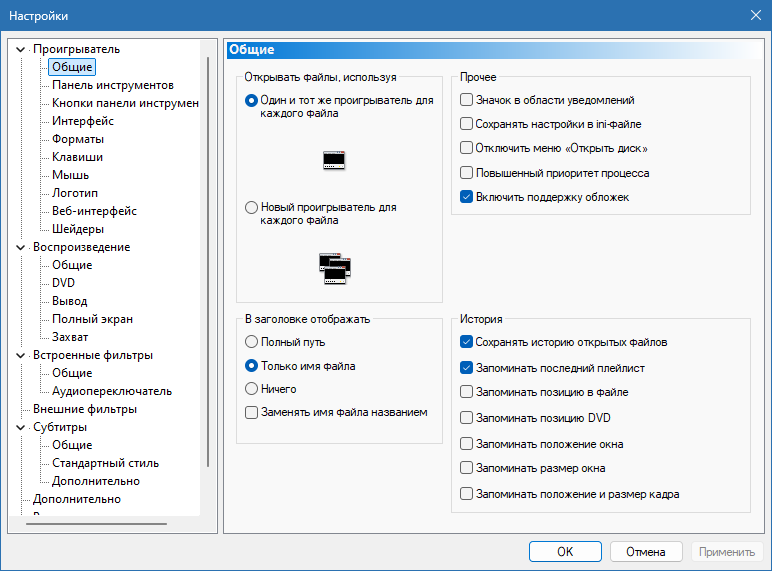The width and height of the screenshot is (772, 571).
Task: Choose 'Только имя файла' title option
Action: point(251,366)
